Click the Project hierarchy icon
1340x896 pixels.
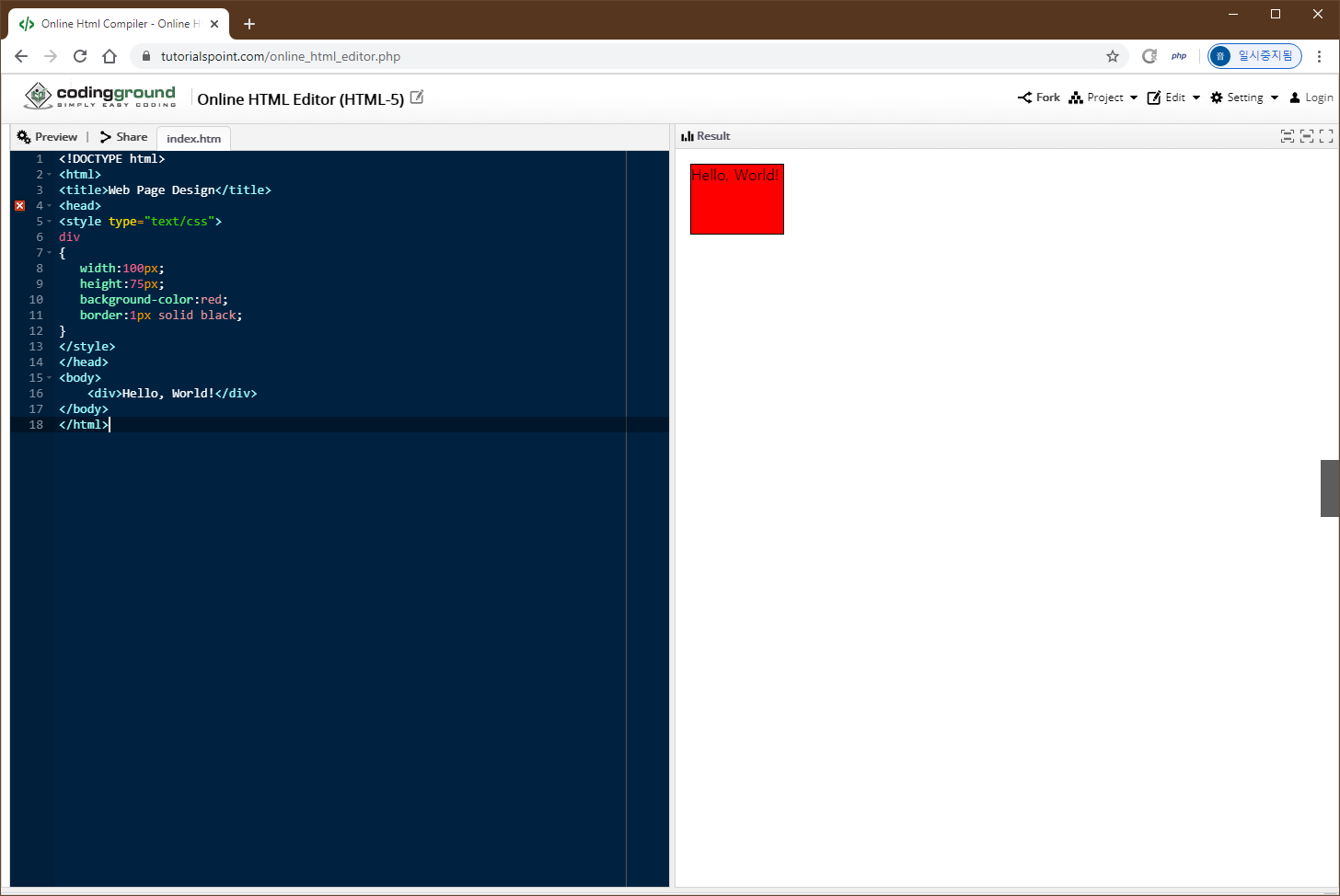[1075, 98]
